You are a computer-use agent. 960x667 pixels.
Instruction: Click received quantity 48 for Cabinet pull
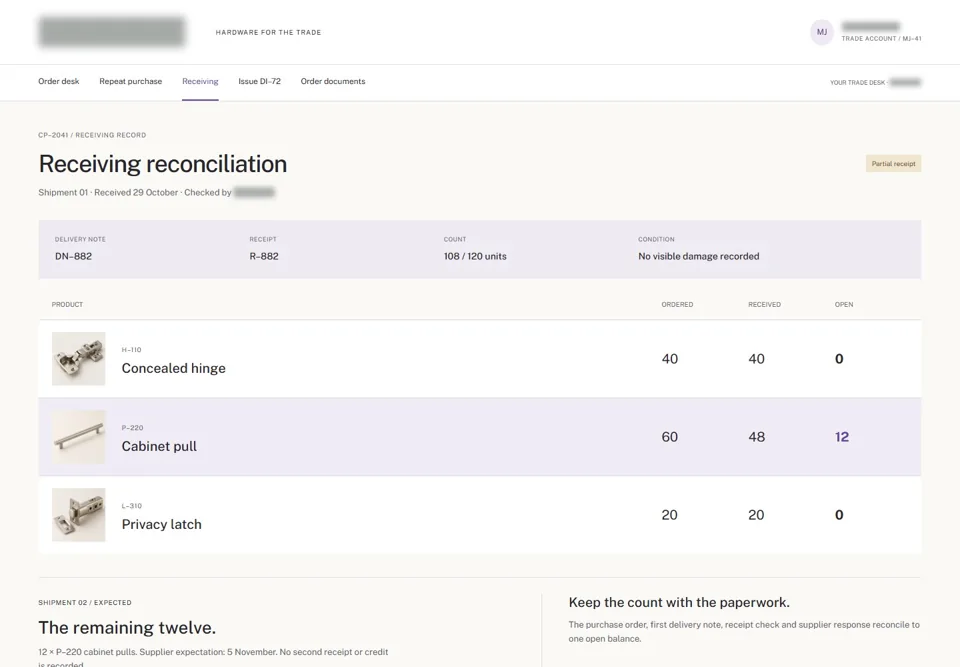coord(757,437)
